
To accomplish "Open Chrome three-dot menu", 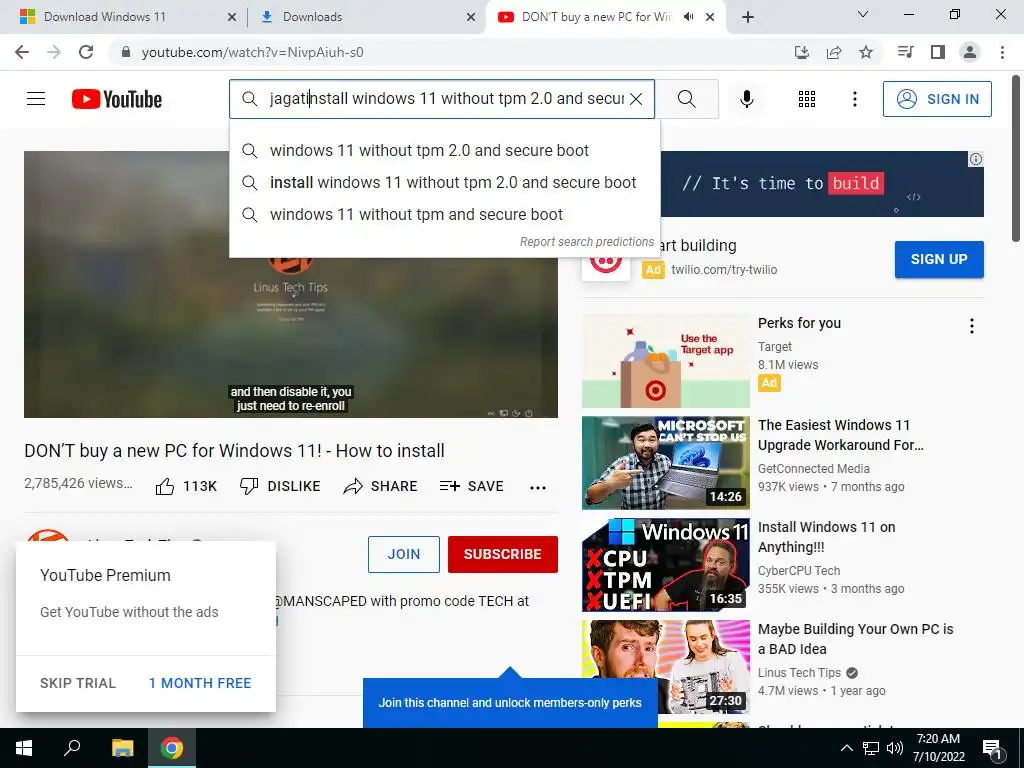I will point(1002,52).
